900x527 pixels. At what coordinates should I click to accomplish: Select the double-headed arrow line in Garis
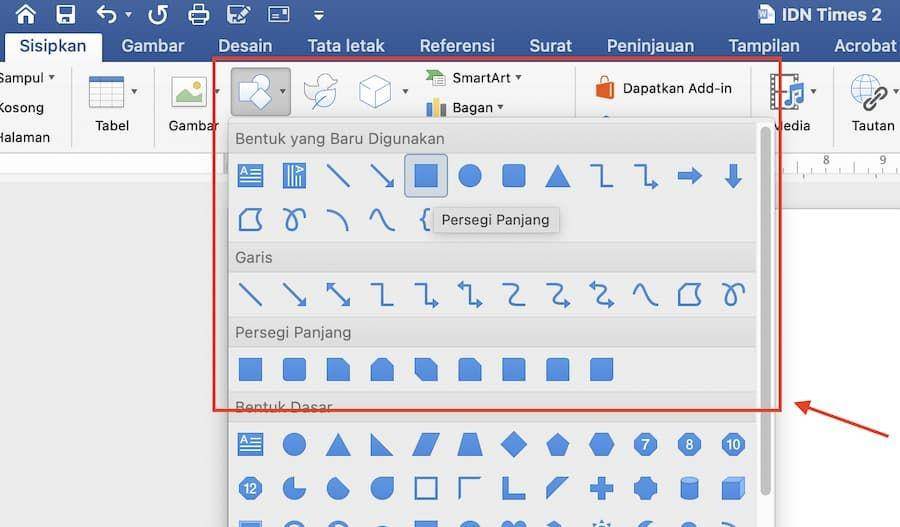pos(338,294)
